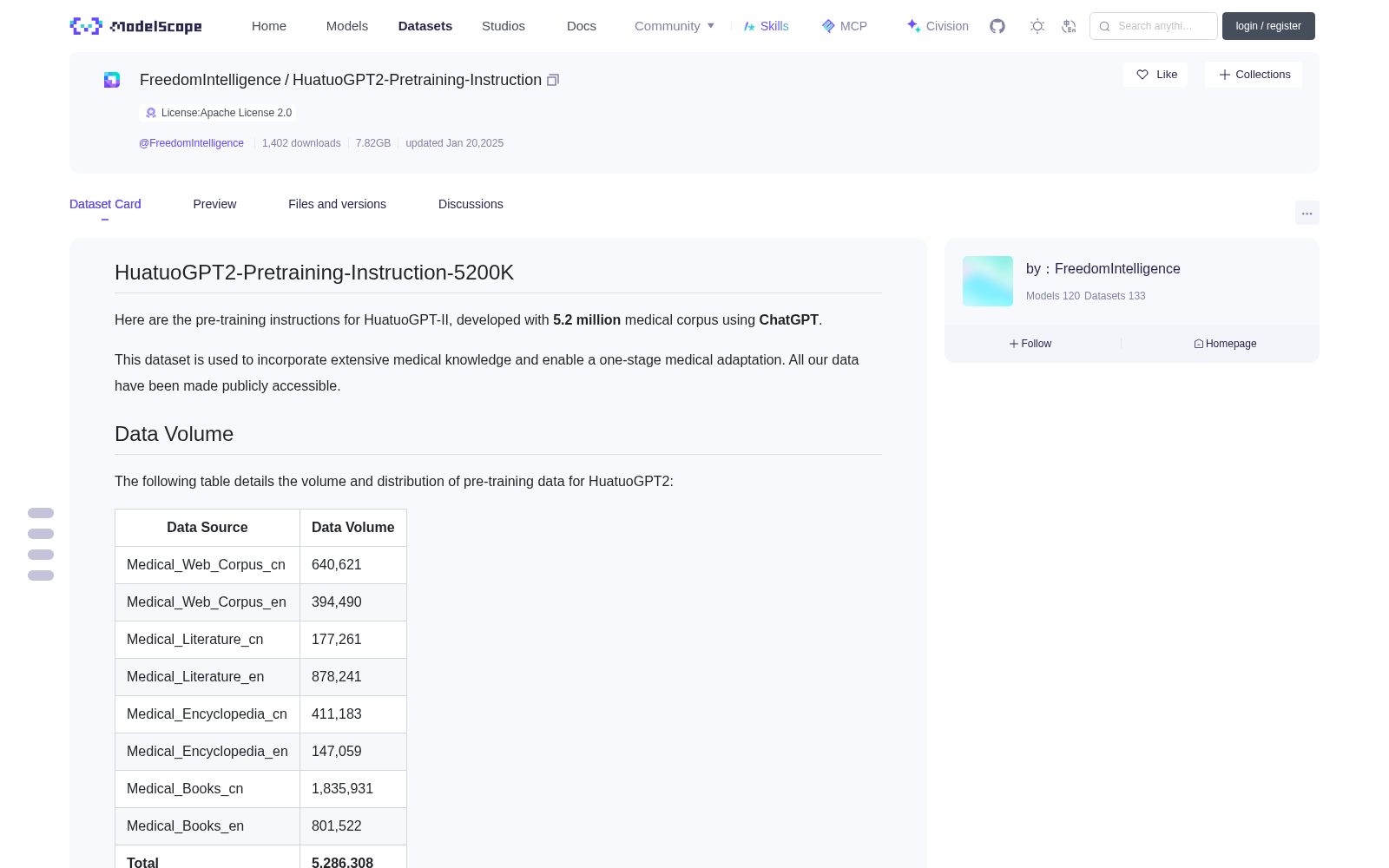Click the 1,835,931 volume value
The height and width of the screenshot is (868, 1389).
(x=342, y=789)
